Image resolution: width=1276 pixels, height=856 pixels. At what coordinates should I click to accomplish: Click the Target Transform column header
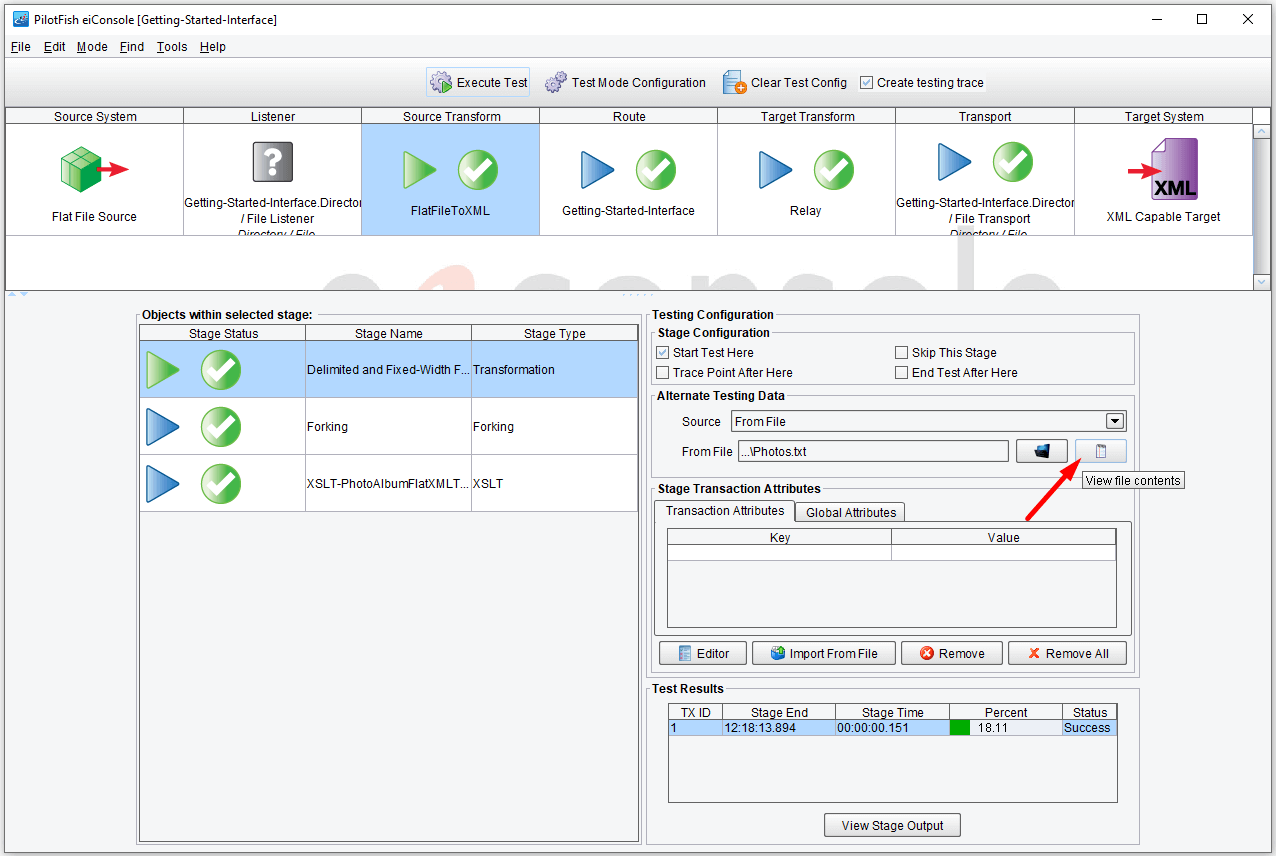coord(807,116)
